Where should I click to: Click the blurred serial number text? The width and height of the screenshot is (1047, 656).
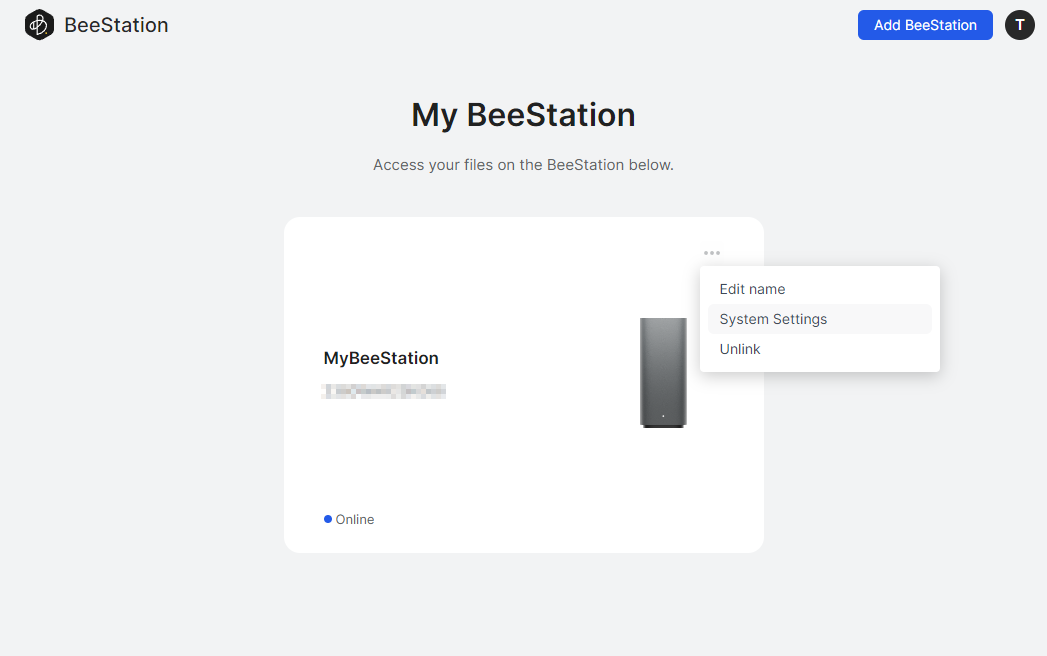(x=386, y=390)
